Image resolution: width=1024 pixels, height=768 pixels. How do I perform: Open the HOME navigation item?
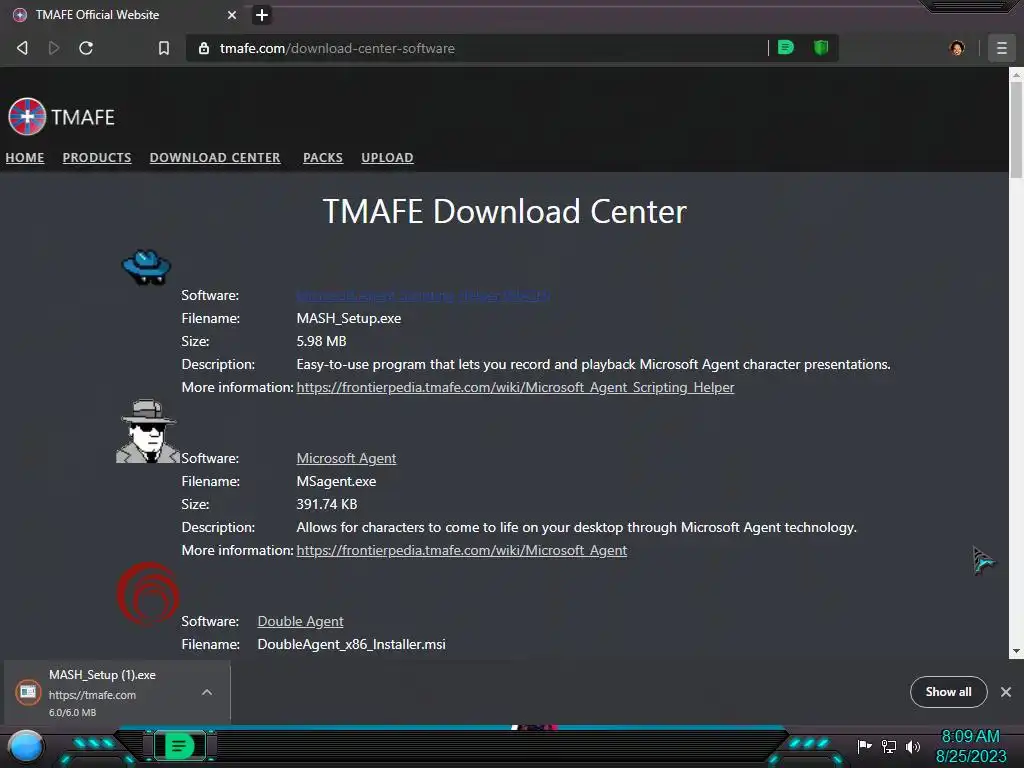(25, 157)
